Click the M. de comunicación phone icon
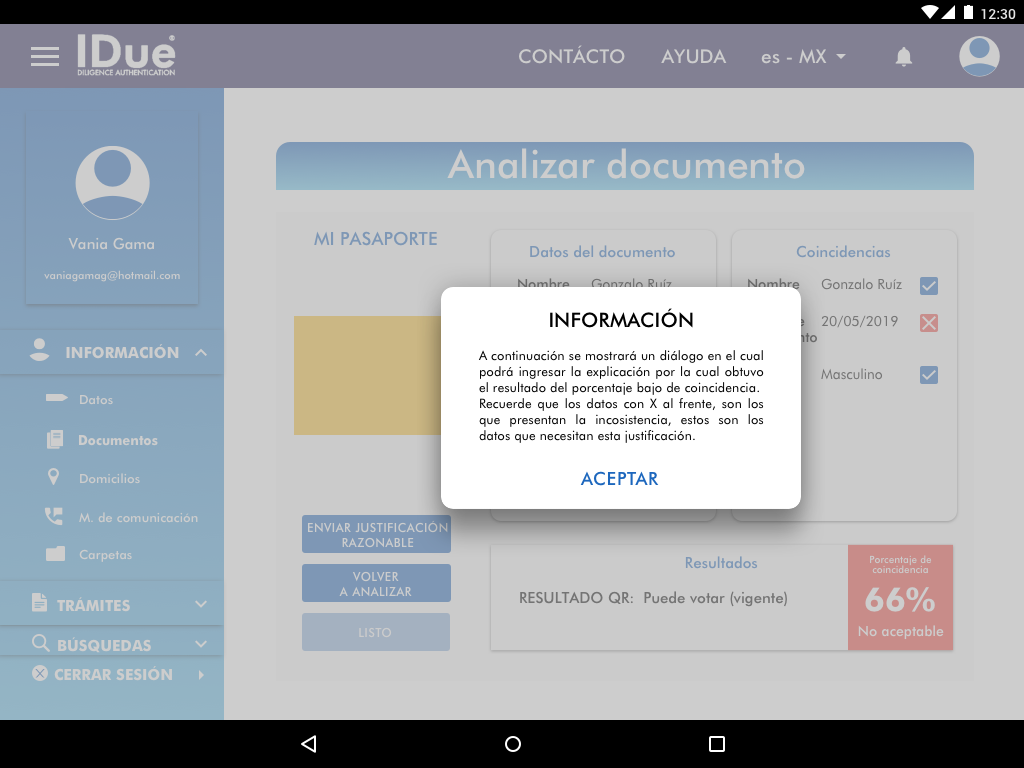The image size is (1024, 768). coord(54,517)
